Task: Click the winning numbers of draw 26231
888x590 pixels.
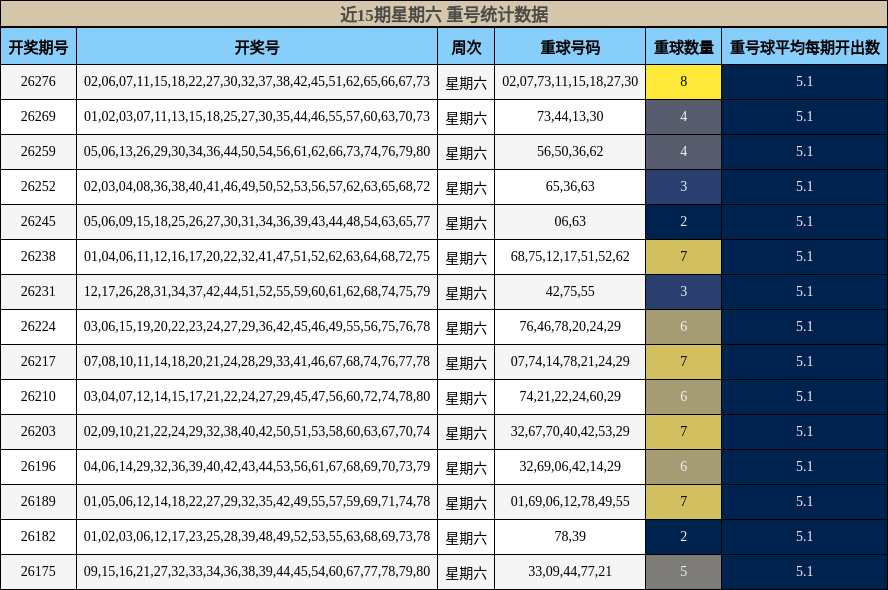Action: click(x=257, y=292)
